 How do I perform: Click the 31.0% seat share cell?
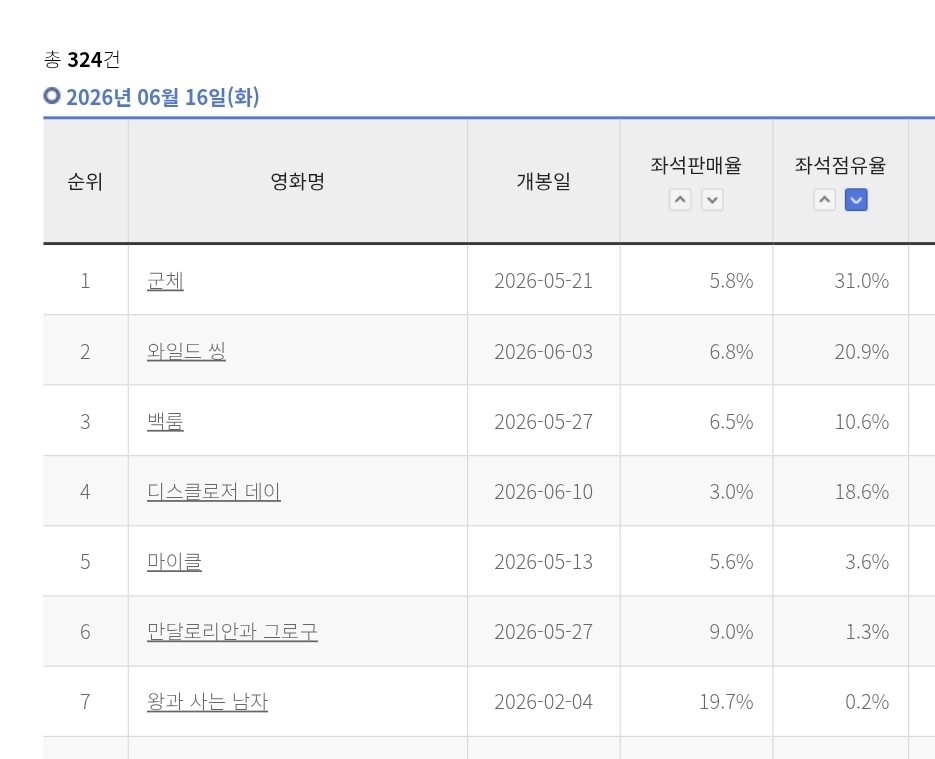click(840, 280)
